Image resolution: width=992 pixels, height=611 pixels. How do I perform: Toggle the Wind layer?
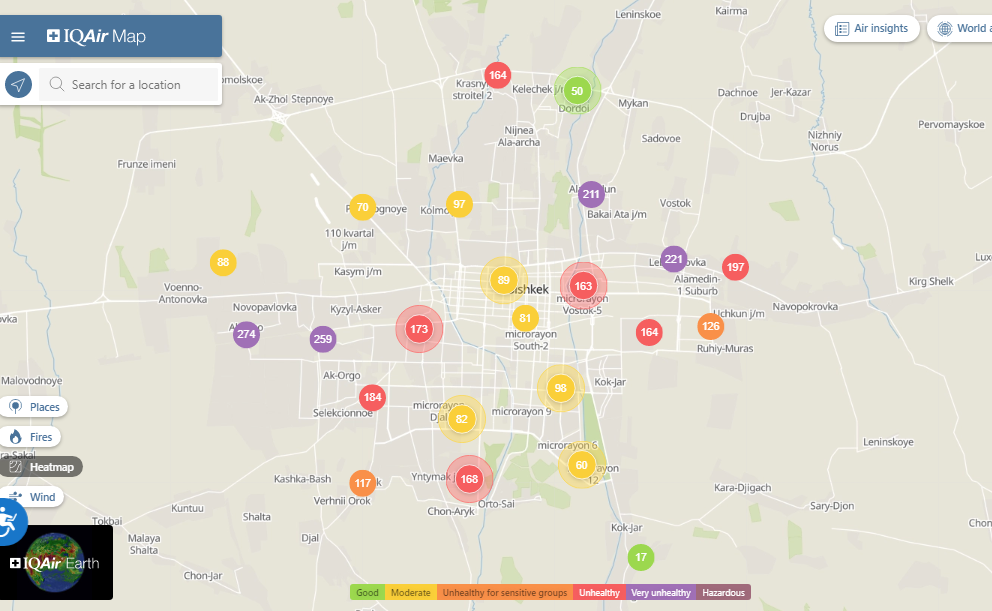pyautogui.click(x=32, y=497)
